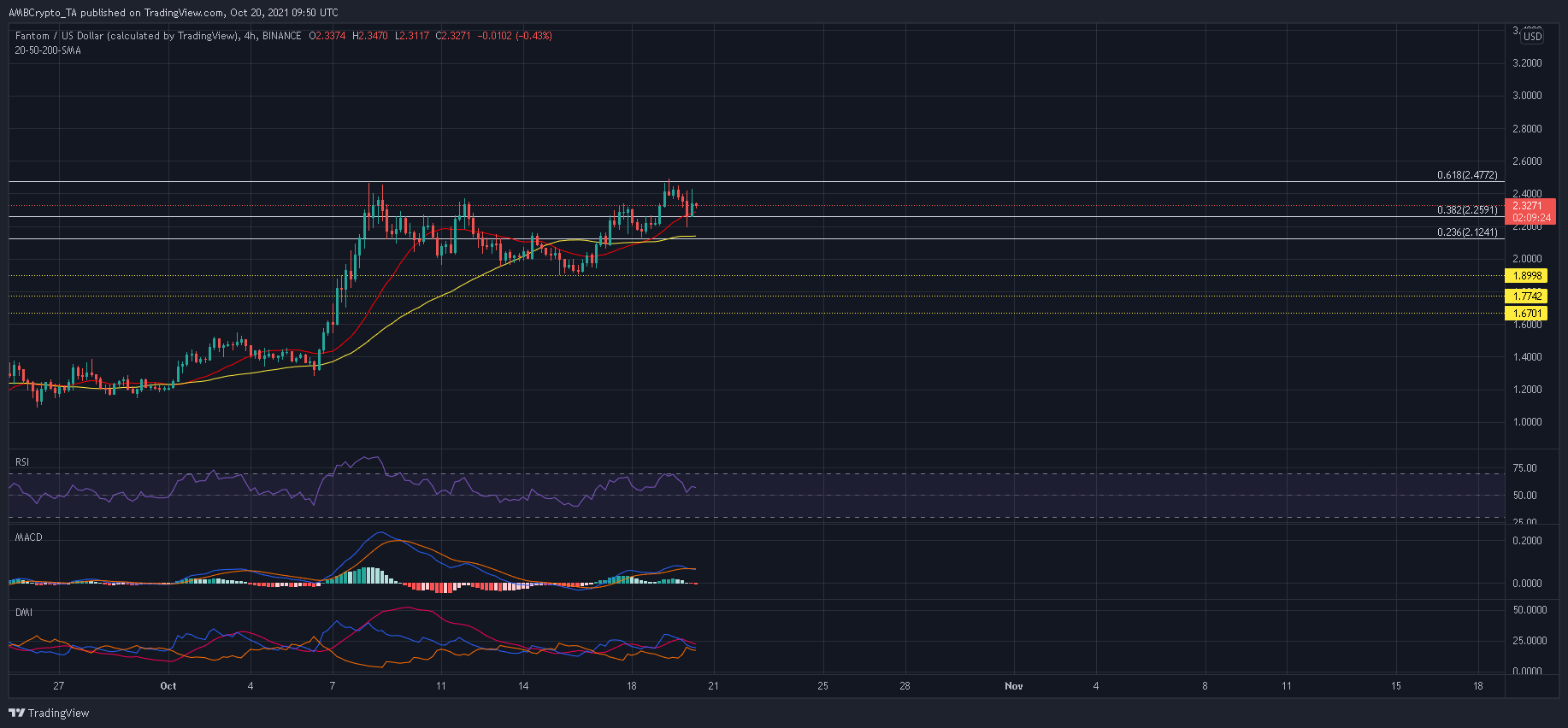Click the 0.618(2.4772) Fibonacci level label
Viewport: 1568px width, 728px height.
(x=1467, y=175)
